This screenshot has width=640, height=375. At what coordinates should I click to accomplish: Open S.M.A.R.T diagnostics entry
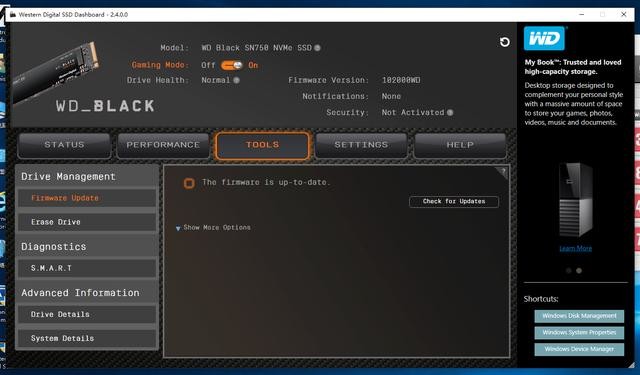point(87,268)
